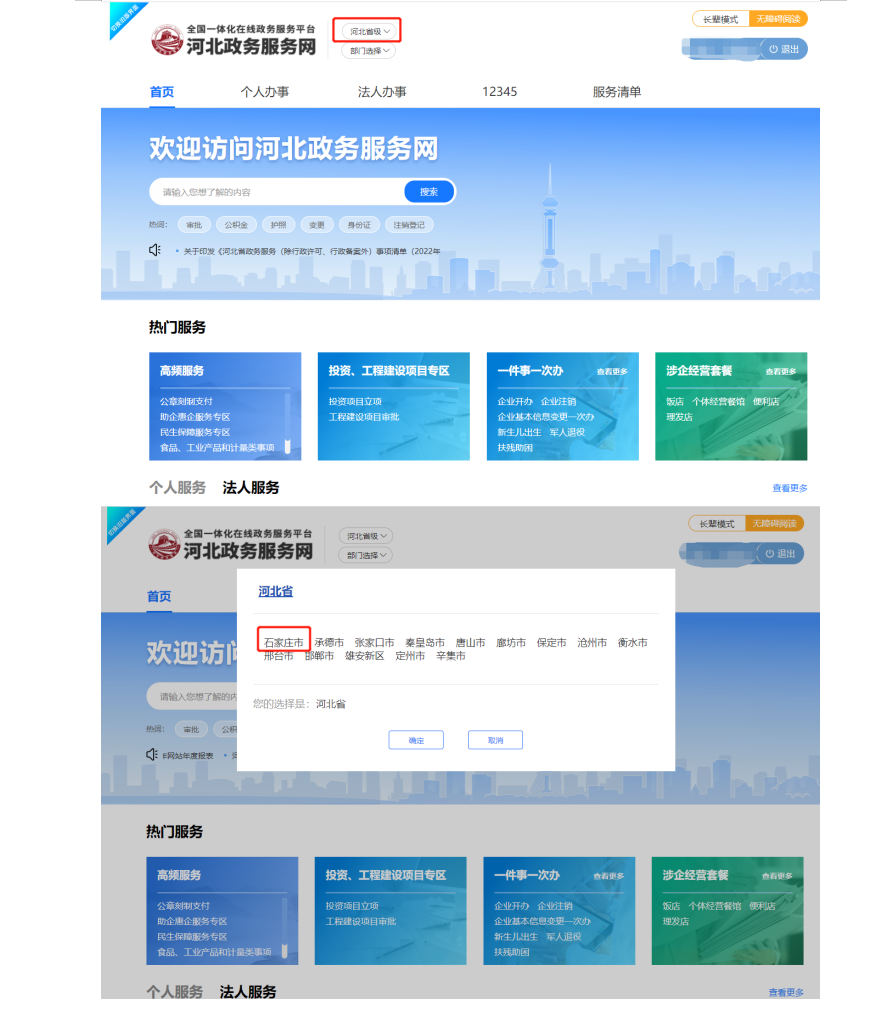
Task: Select 承德市 in the city dialog
Action: click(329, 643)
